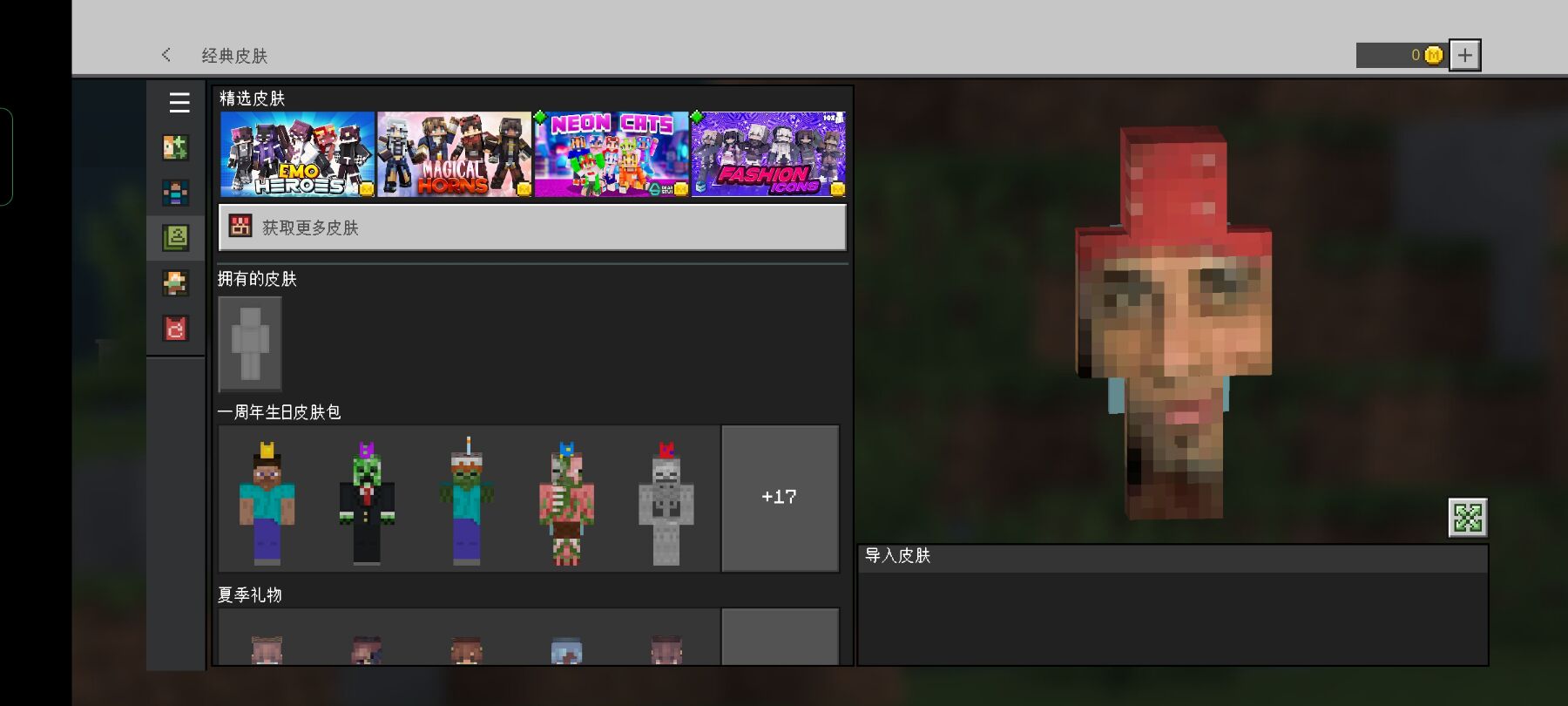Image resolution: width=1568 pixels, height=706 pixels.
Task: Click the 一周年生日皮肤包 heading
Action: [x=279, y=412]
